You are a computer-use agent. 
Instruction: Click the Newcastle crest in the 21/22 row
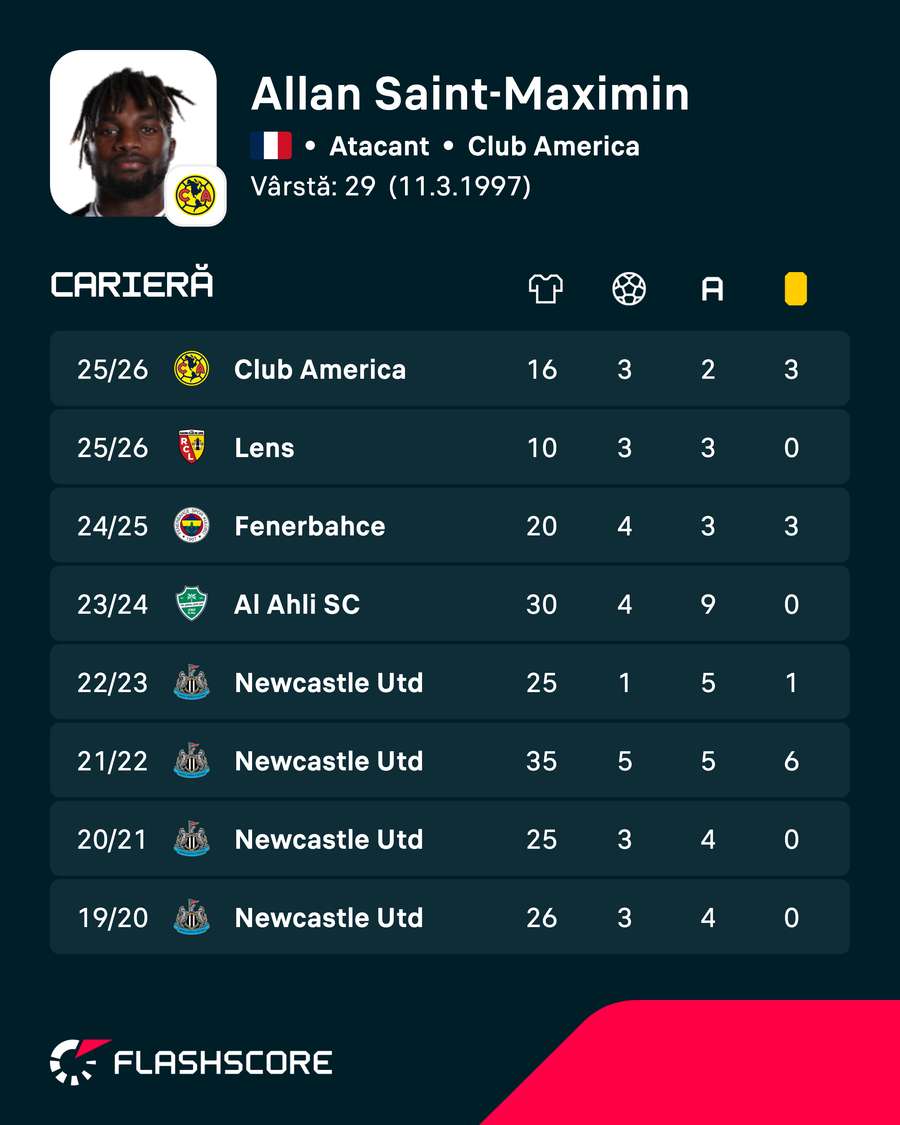pyautogui.click(x=192, y=761)
